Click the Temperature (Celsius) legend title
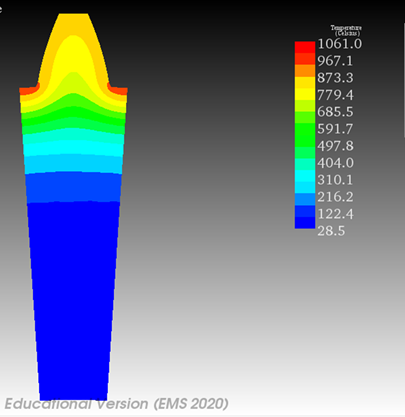The image size is (405, 417). pos(346,30)
